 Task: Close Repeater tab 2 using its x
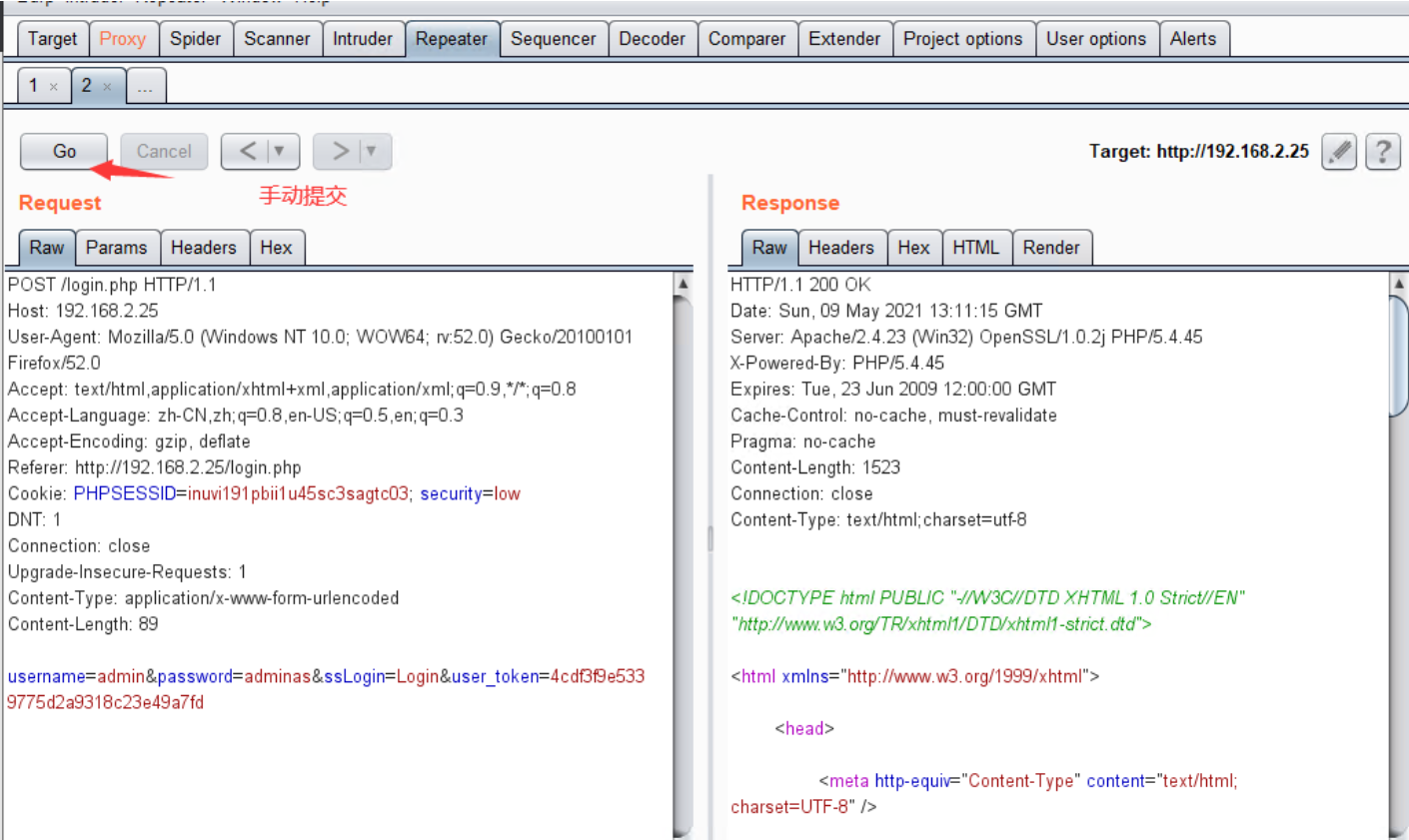click(x=108, y=87)
